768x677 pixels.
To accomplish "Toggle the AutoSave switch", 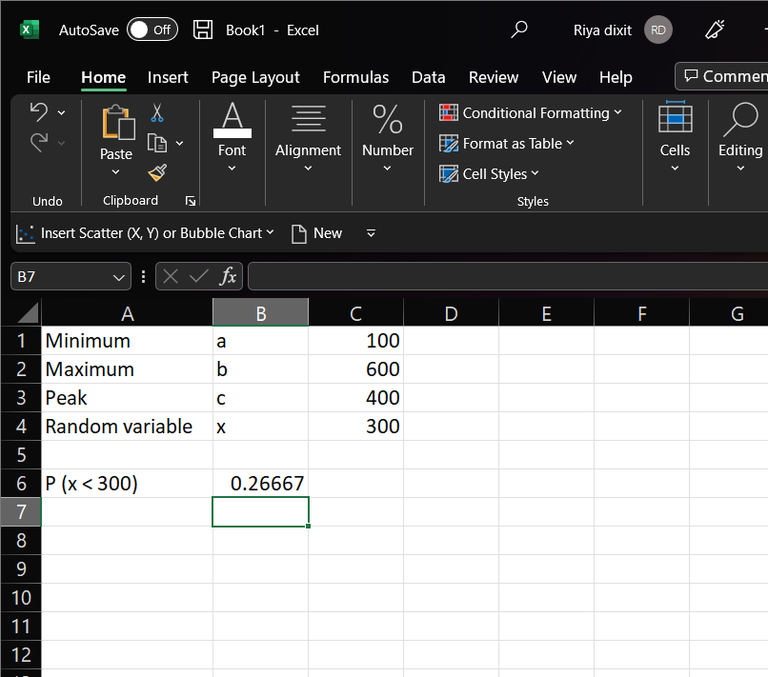I will point(151,30).
